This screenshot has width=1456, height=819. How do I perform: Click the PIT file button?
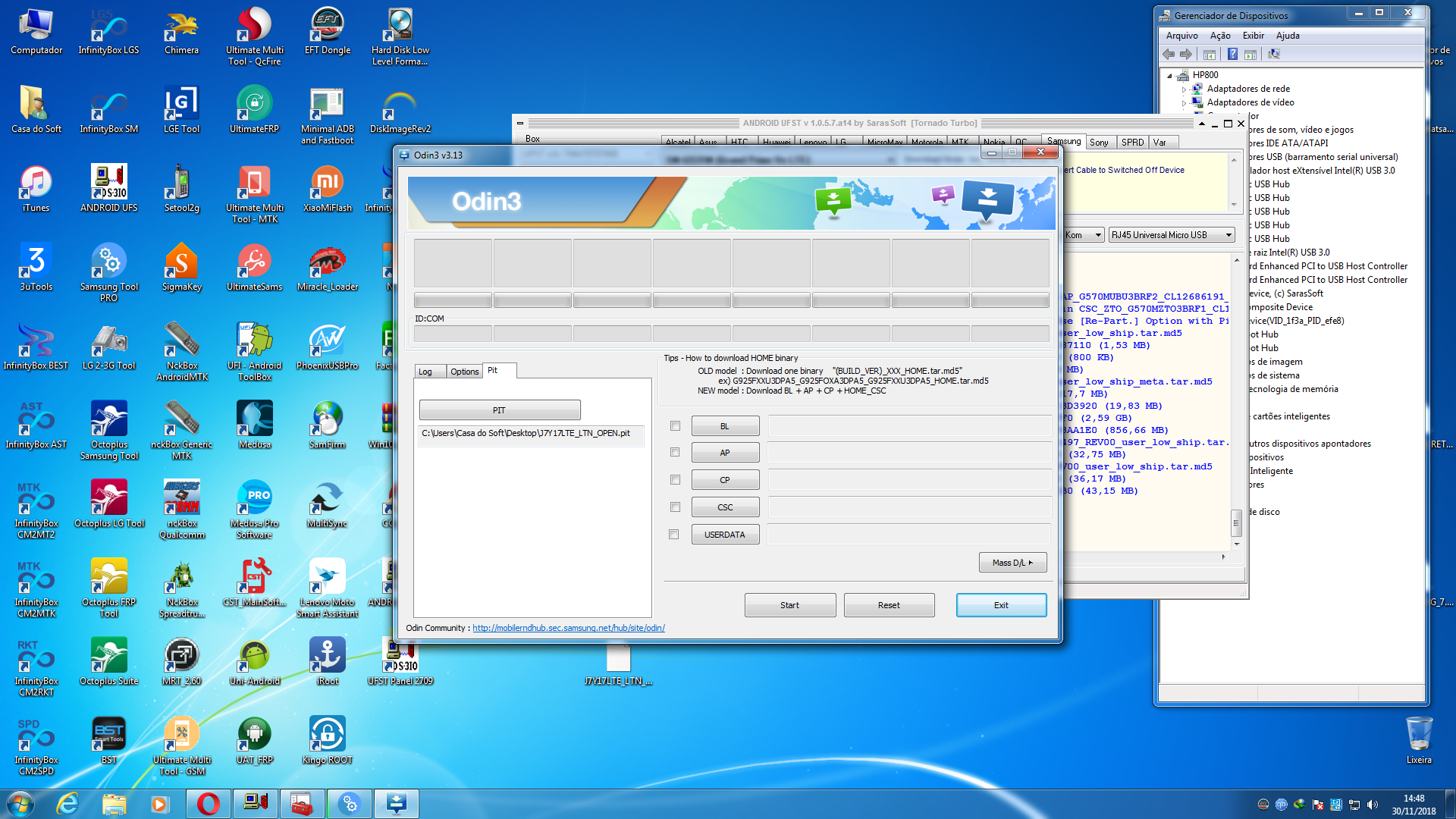[500, 410]
